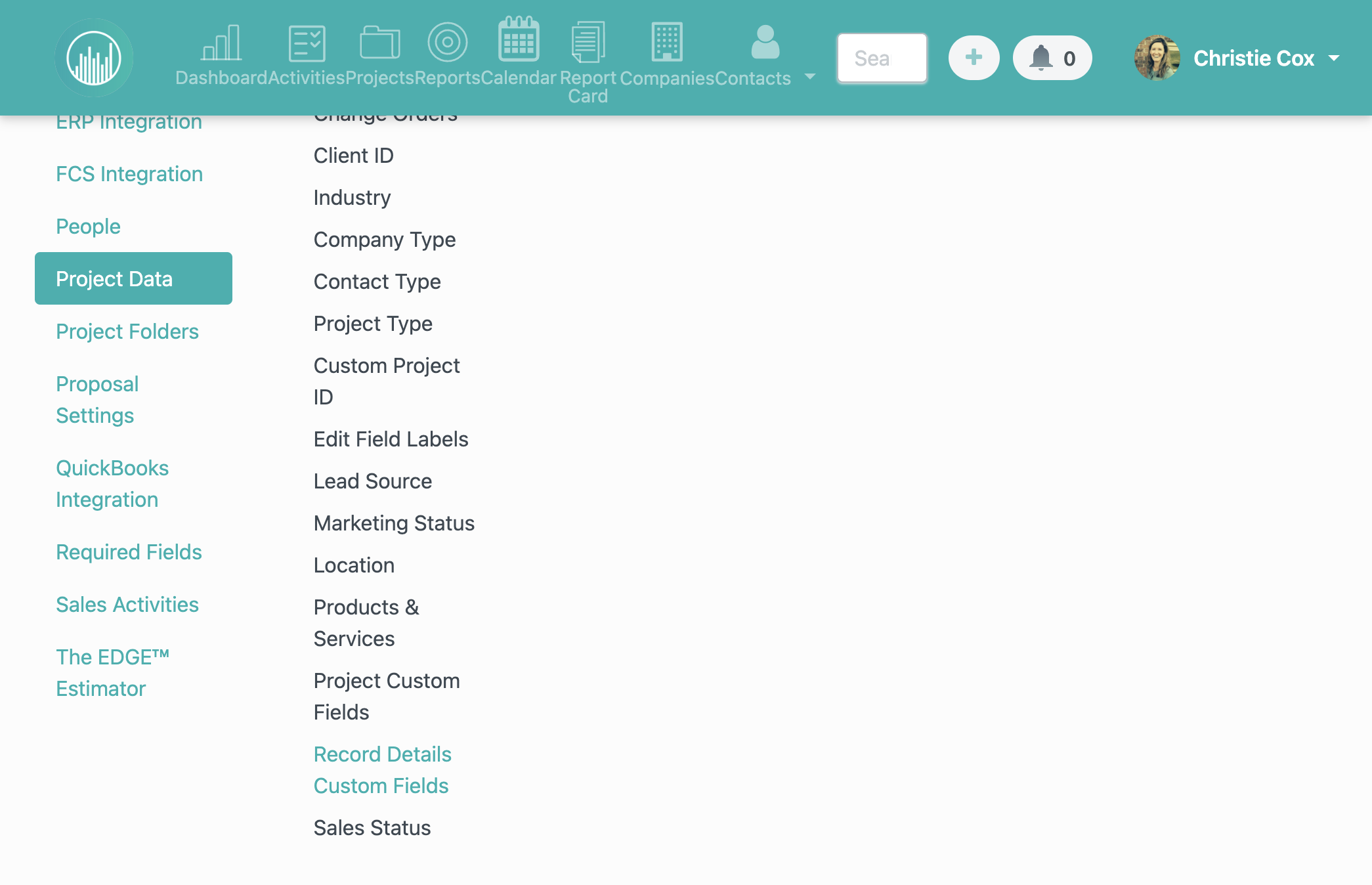
Task: Select Company Type in the list
Action: [385, 240]
